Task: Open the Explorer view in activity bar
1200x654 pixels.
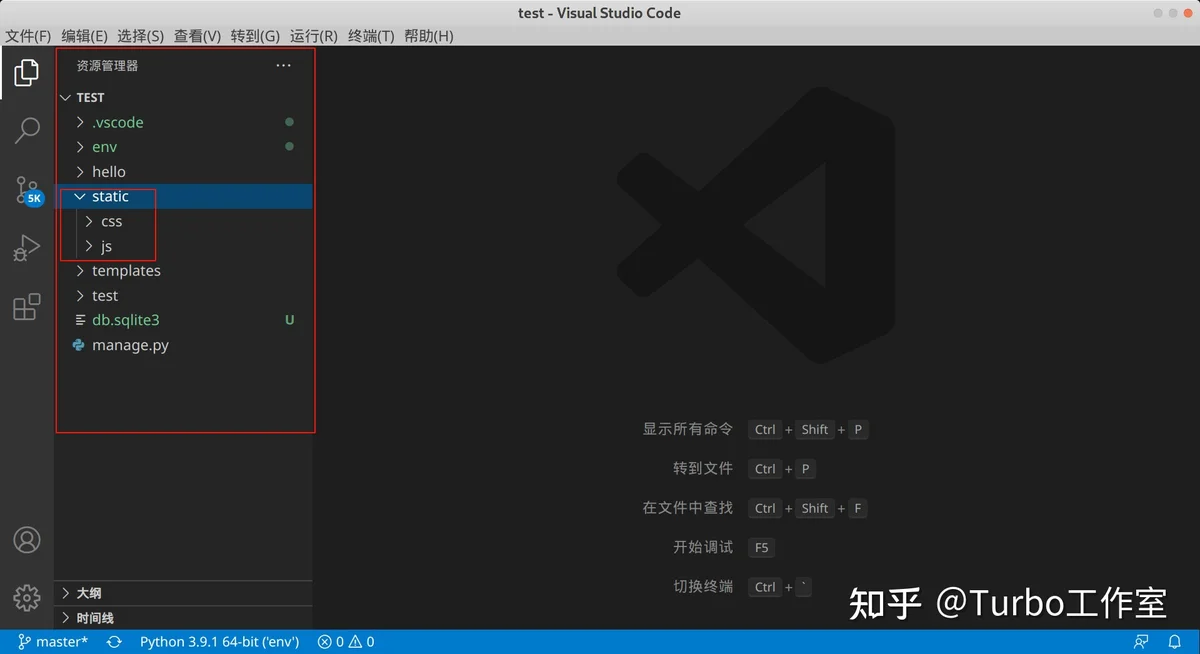Action: [x=27, y=72]
